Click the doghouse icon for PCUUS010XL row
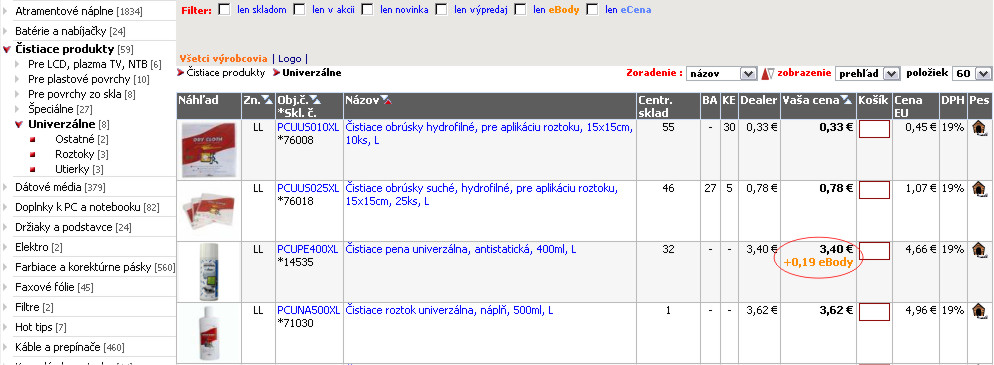994x365 pixels. (980, 128)
